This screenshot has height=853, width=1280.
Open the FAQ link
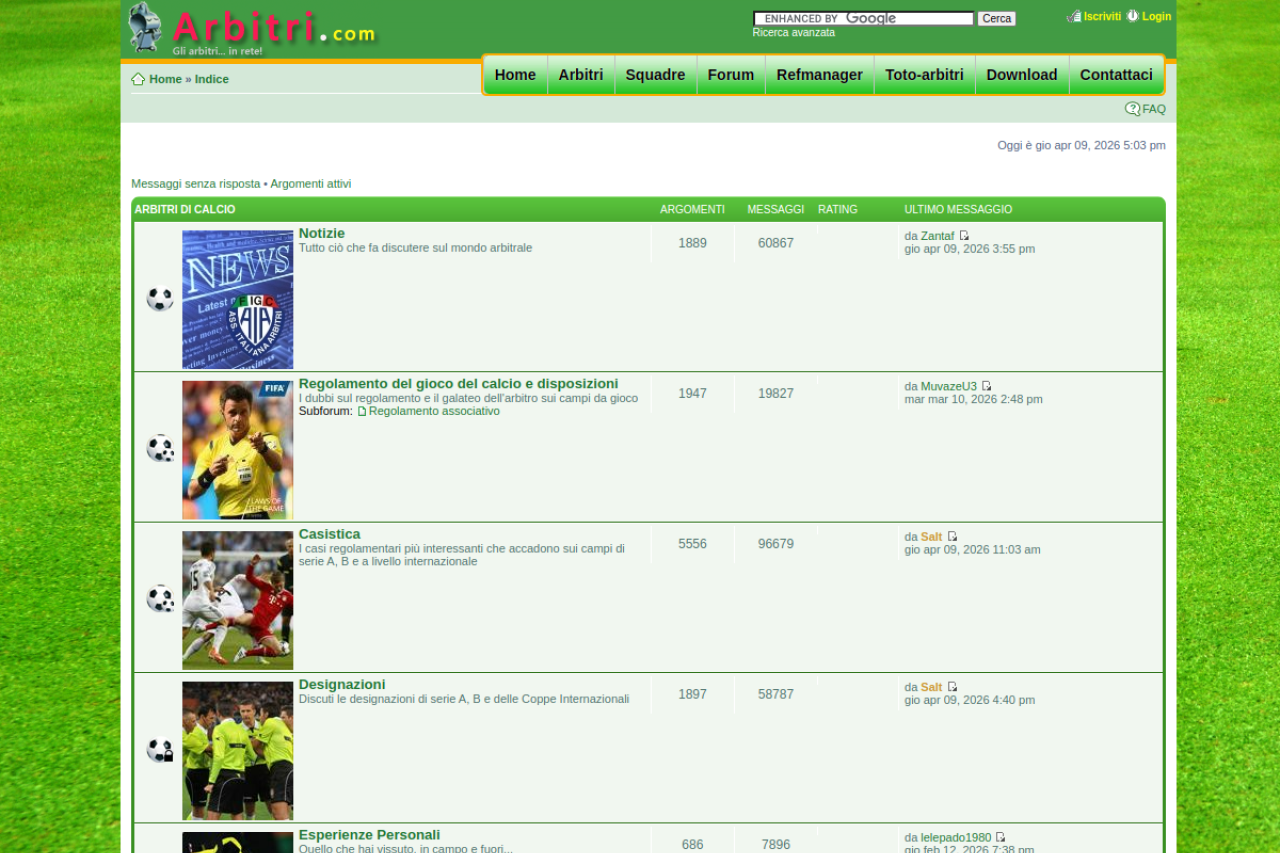(x=1154, y=109)
